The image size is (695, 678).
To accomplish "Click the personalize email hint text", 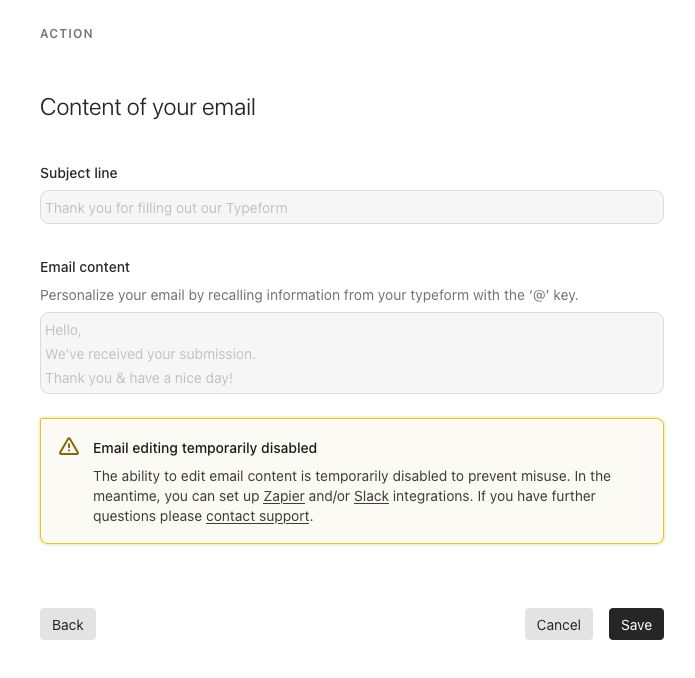I will pos(309,295).
